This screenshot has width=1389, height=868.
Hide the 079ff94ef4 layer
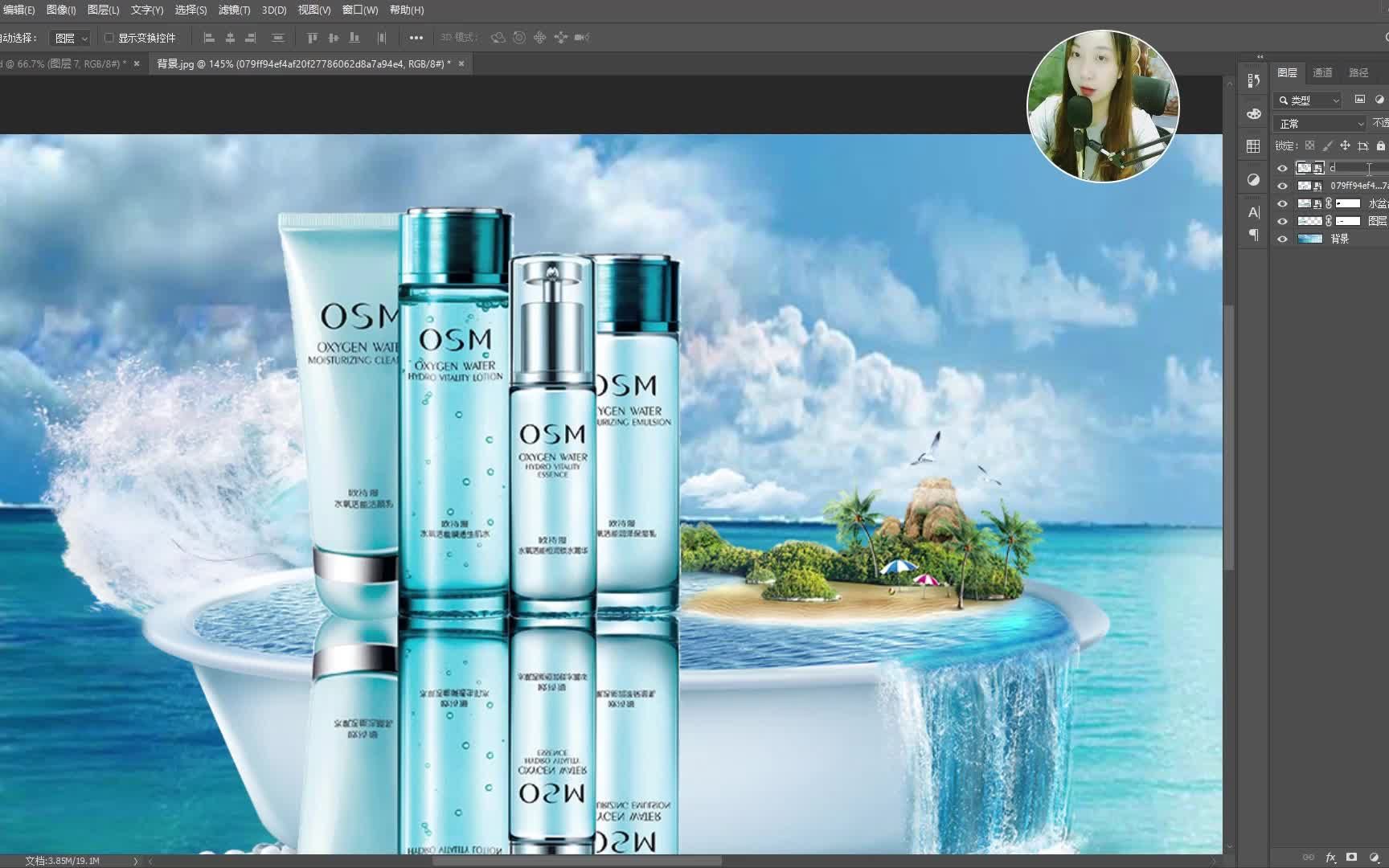pos(1282,186)
